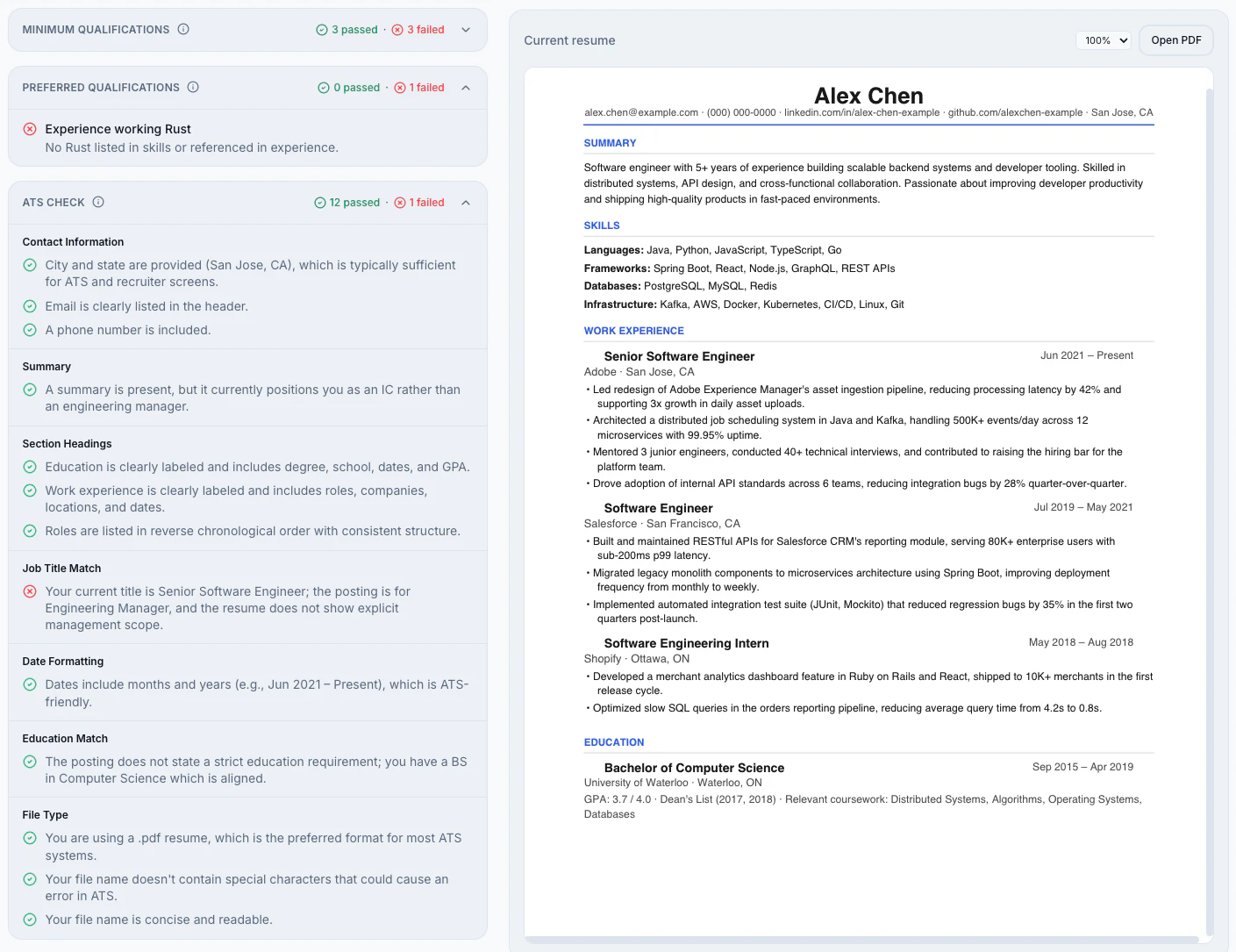Click the info icon beside MINIMUM QUALIFICATIONS
Screen dimensions: 1236x952
[x=183, y=29]
